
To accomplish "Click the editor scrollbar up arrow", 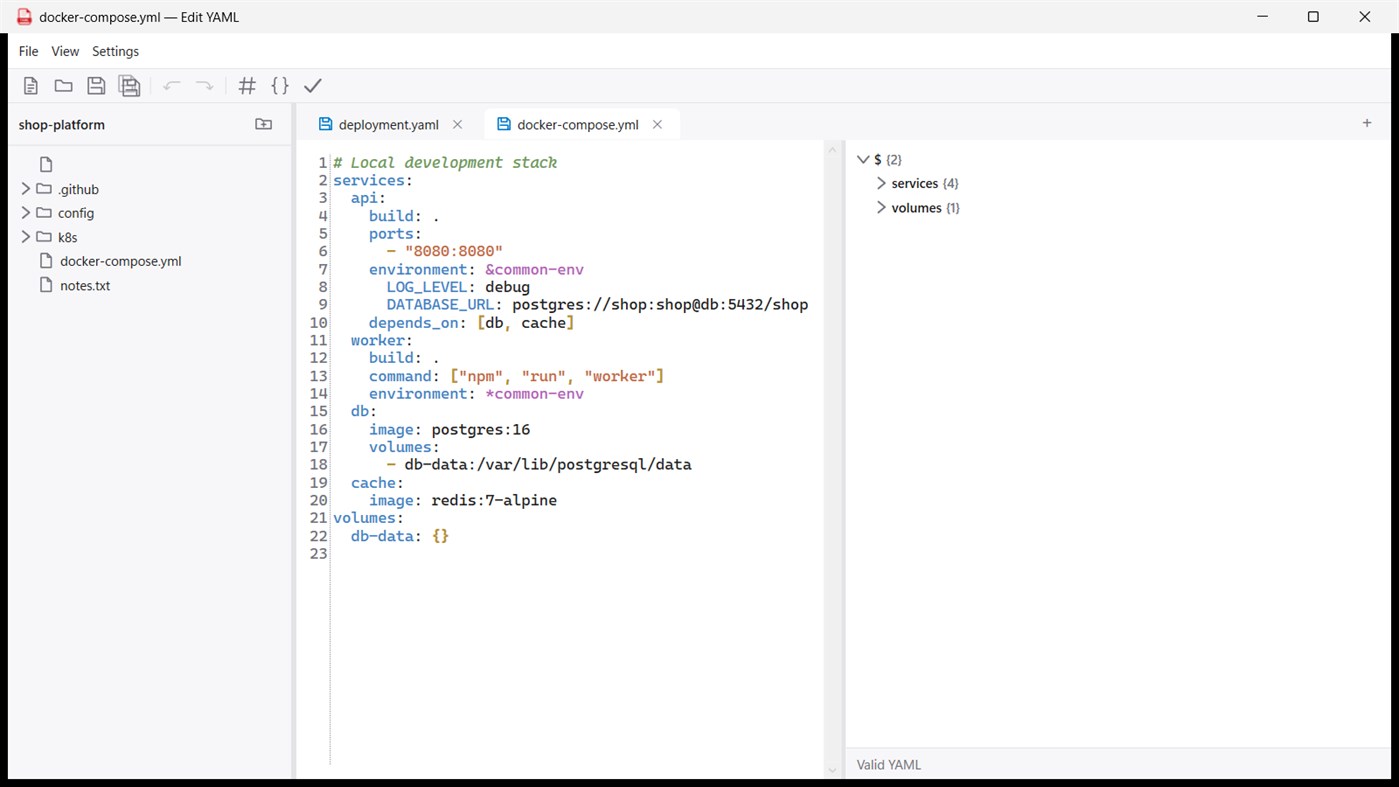I will [832, 150].
